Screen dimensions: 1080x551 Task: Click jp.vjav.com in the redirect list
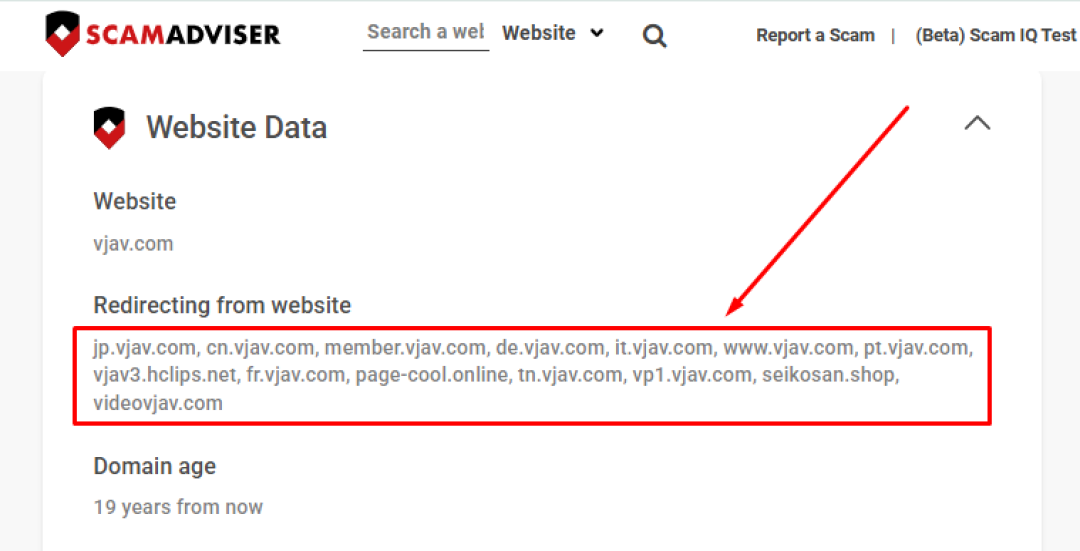143,348
